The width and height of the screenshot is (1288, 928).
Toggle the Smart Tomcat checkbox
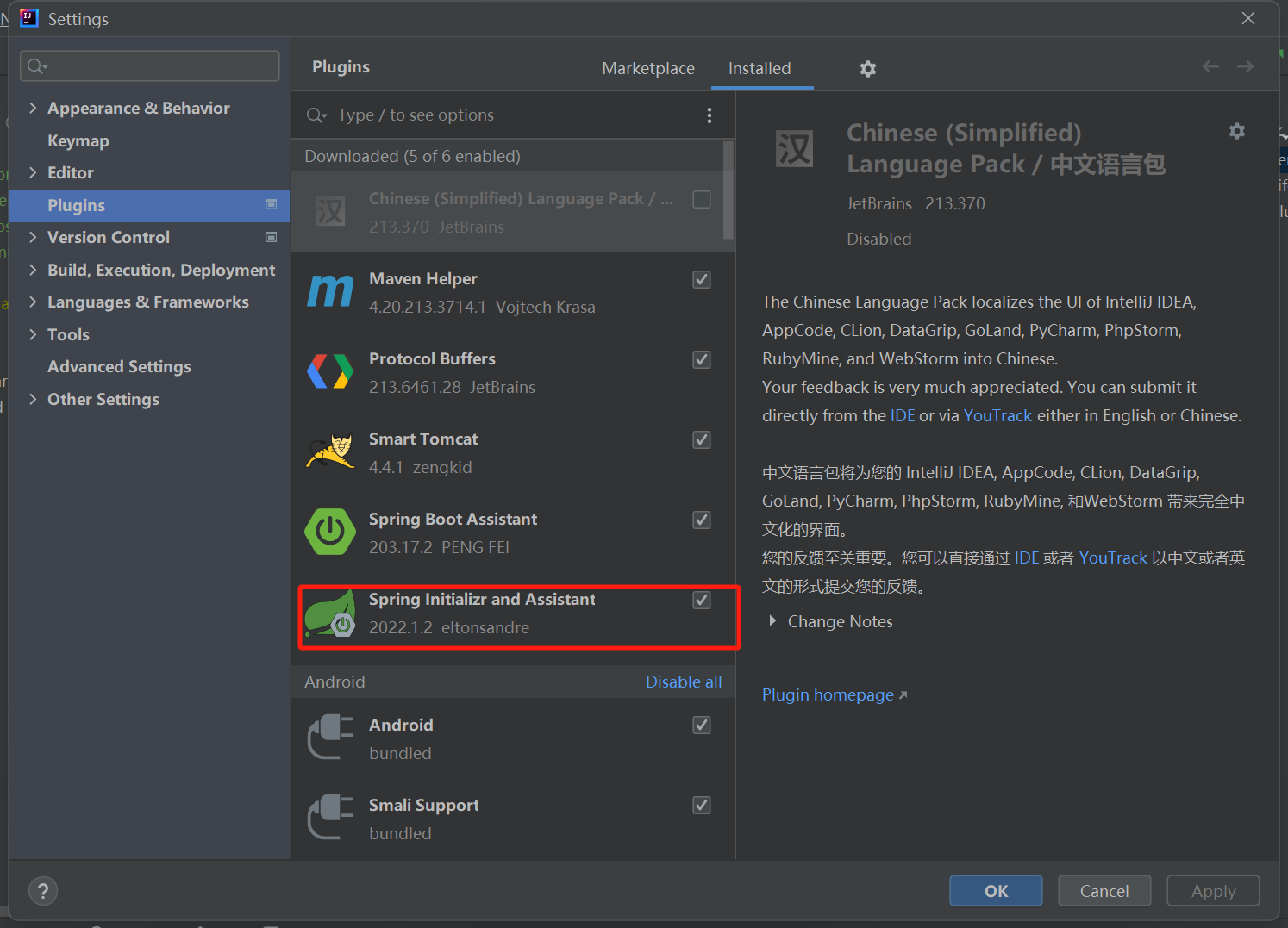(x=702, y=439)
